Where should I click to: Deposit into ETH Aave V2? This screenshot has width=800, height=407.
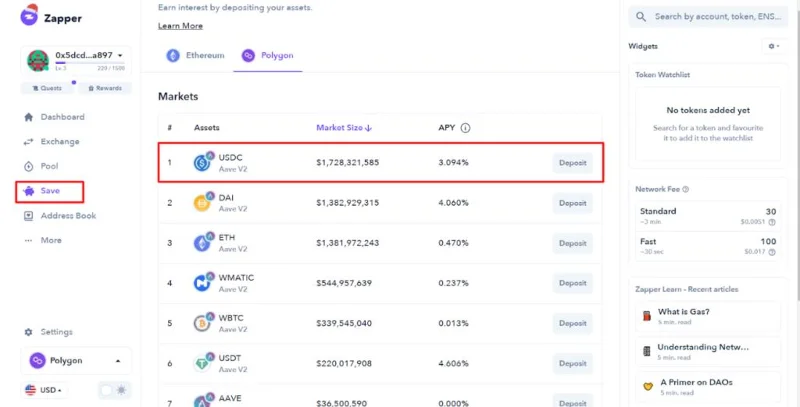(x=572, y=243)
